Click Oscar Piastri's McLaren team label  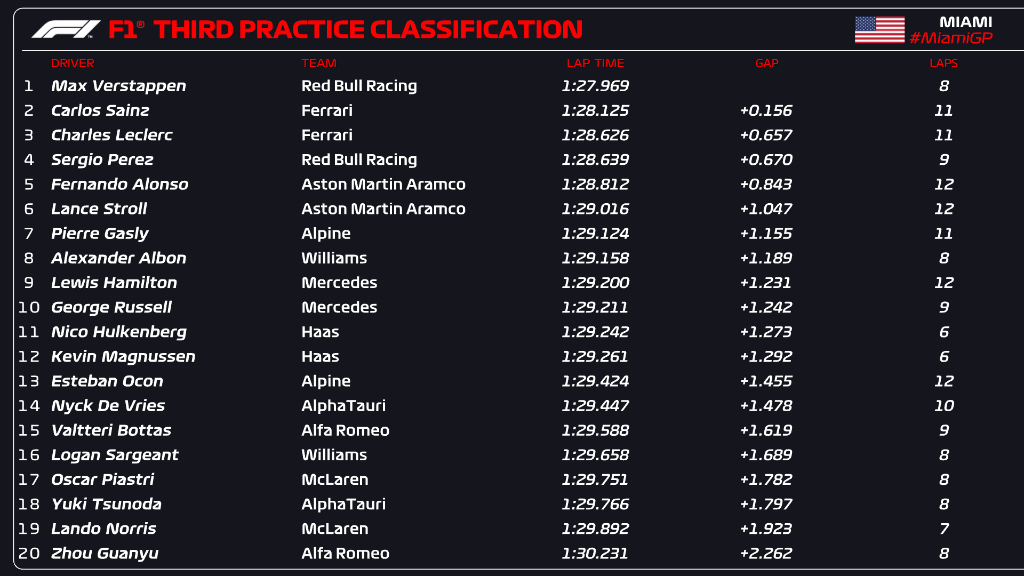point(334,479)
